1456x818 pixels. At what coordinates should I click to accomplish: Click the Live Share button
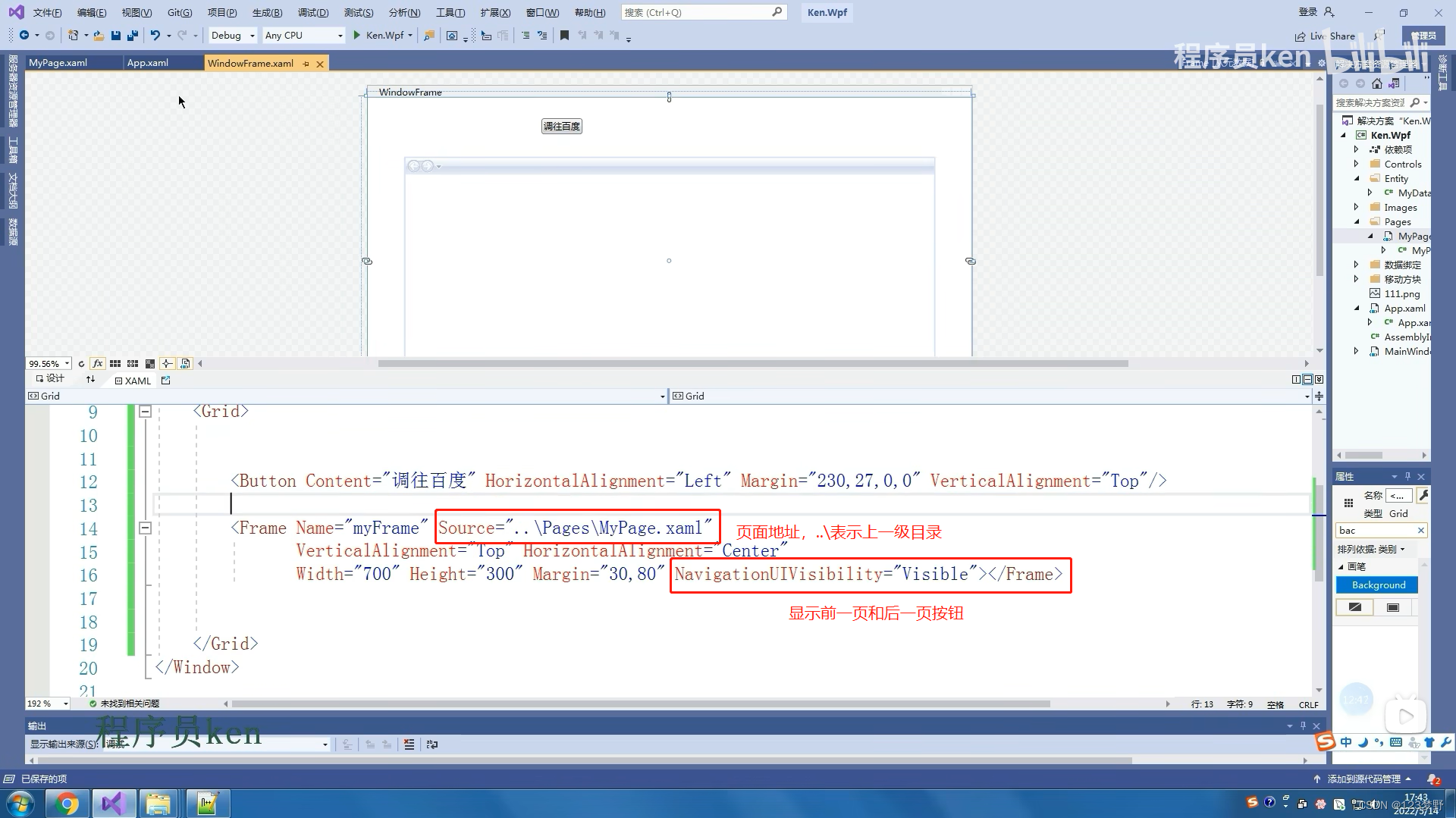[x=1326, y=36]
